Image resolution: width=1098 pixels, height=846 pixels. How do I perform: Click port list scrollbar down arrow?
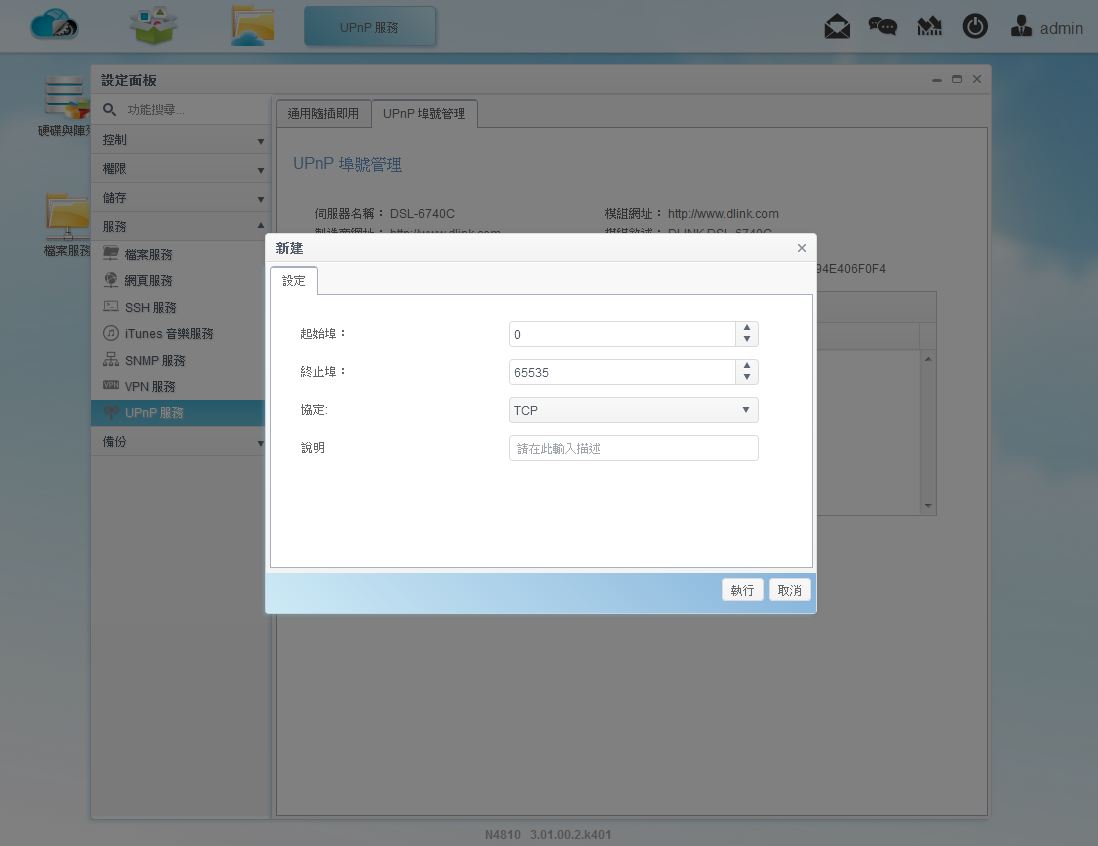tap(928, 506)
